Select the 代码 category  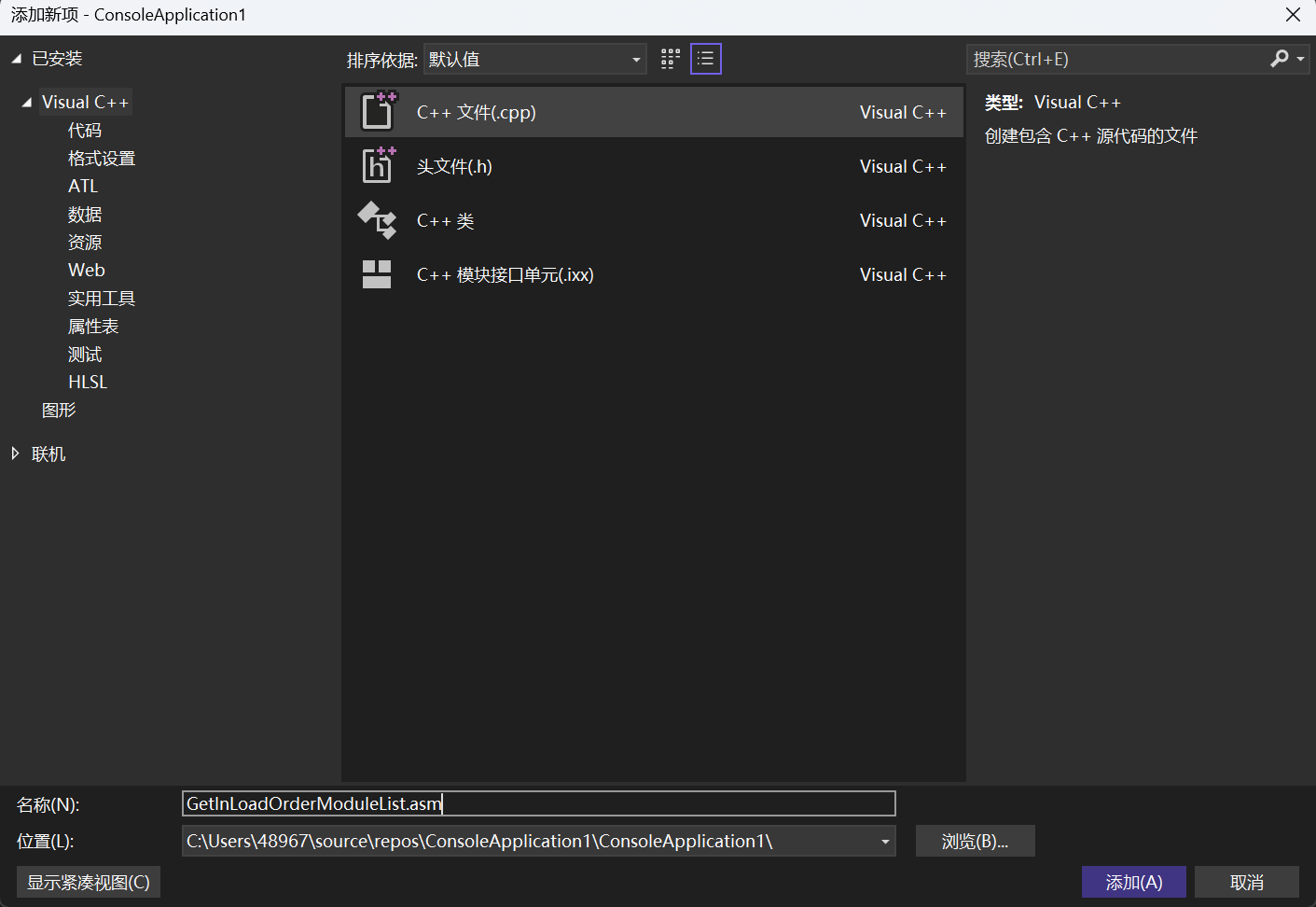pyautogui.click(x=85, y=131)
